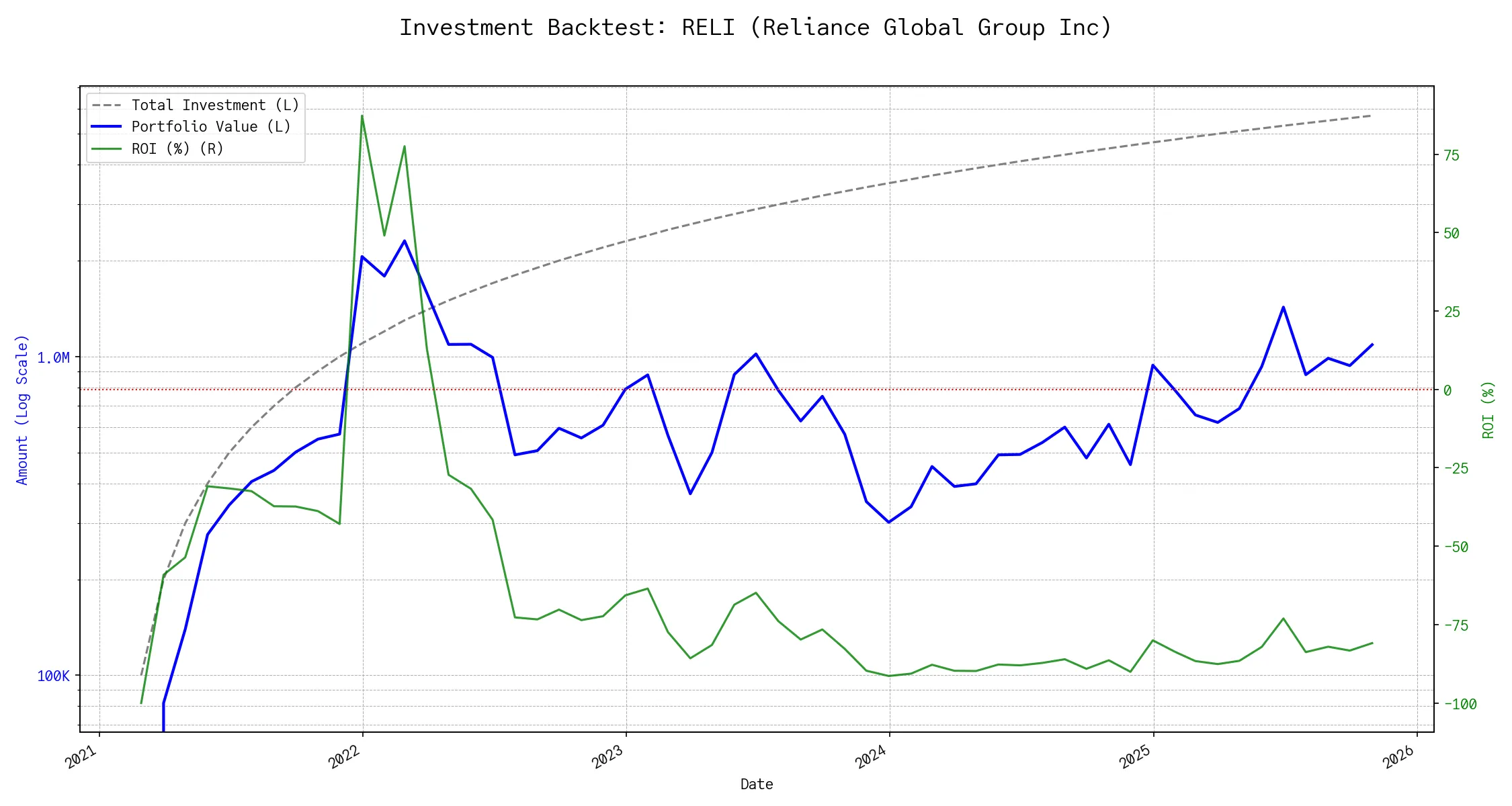Click the 2025 x-axis tick label
This screenshot has width=1512, height=806.
(x=1136, y=757)
